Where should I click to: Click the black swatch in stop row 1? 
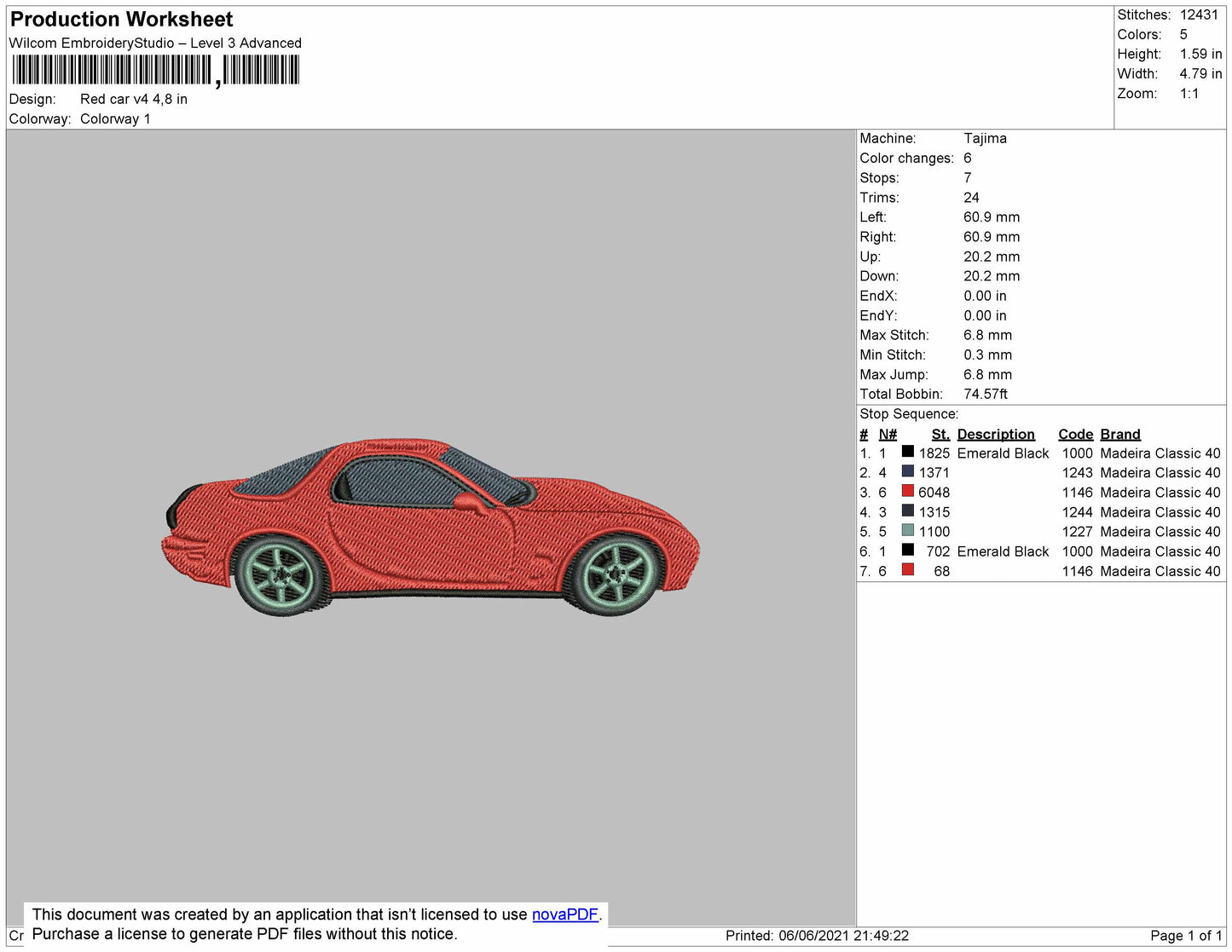coord(908,452)
